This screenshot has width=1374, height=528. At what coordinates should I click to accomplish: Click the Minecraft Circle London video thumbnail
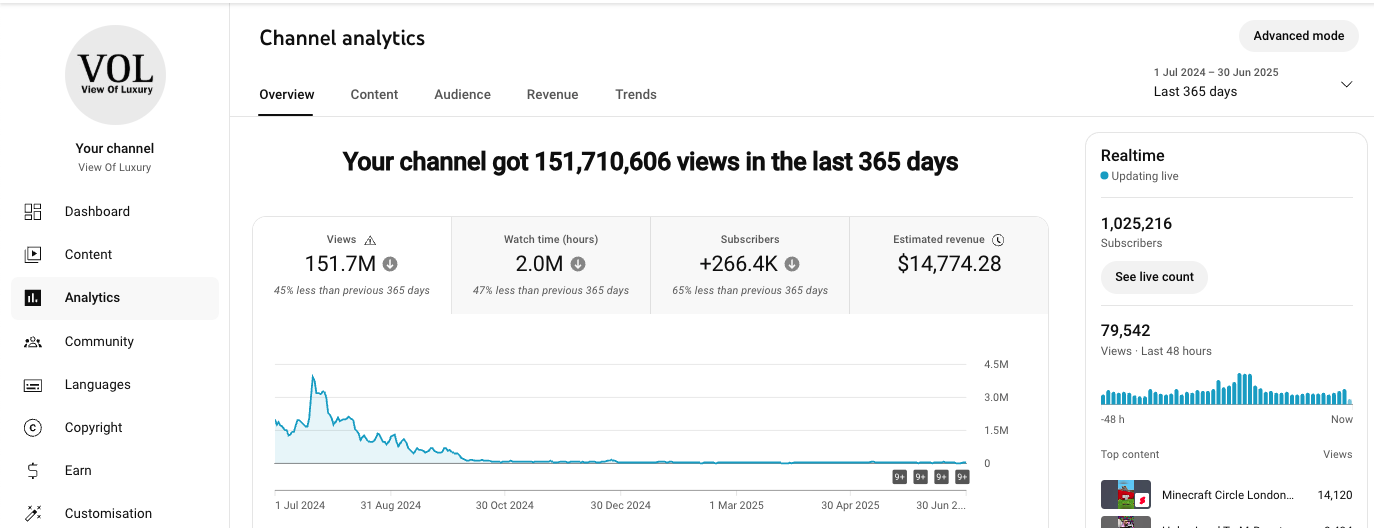coord(1125,495)
